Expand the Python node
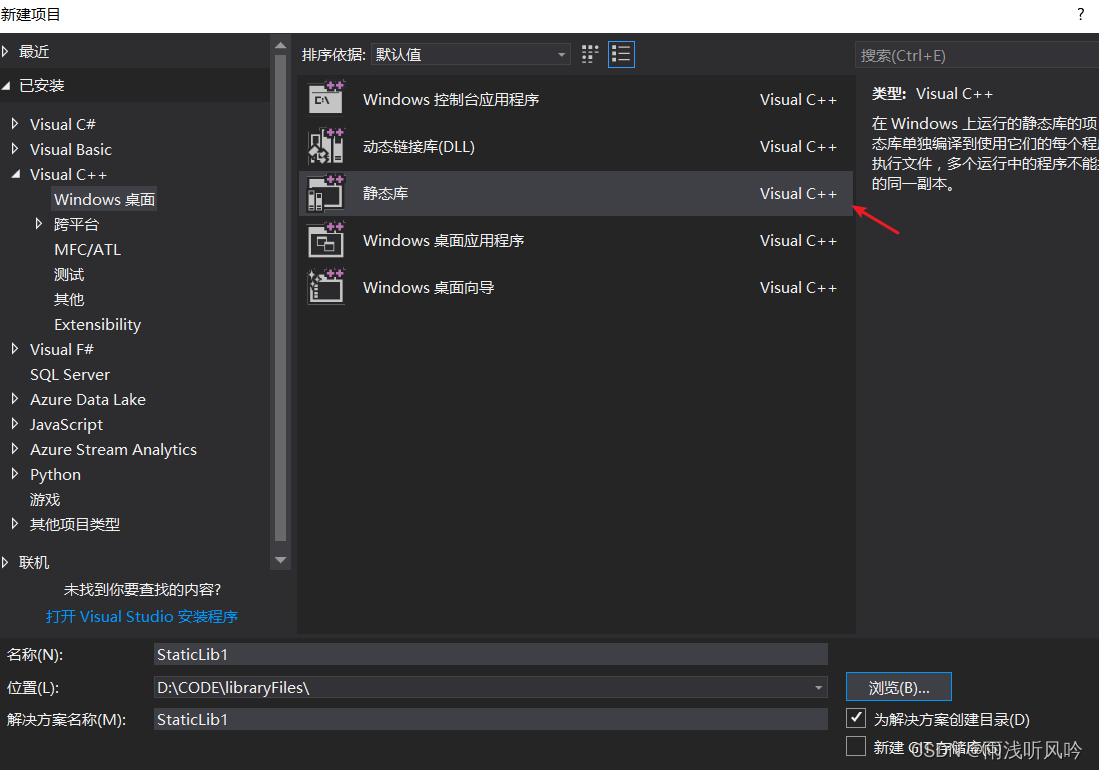Image resolution: width=1099 pixels, height=770 pixels. [15, 474]
